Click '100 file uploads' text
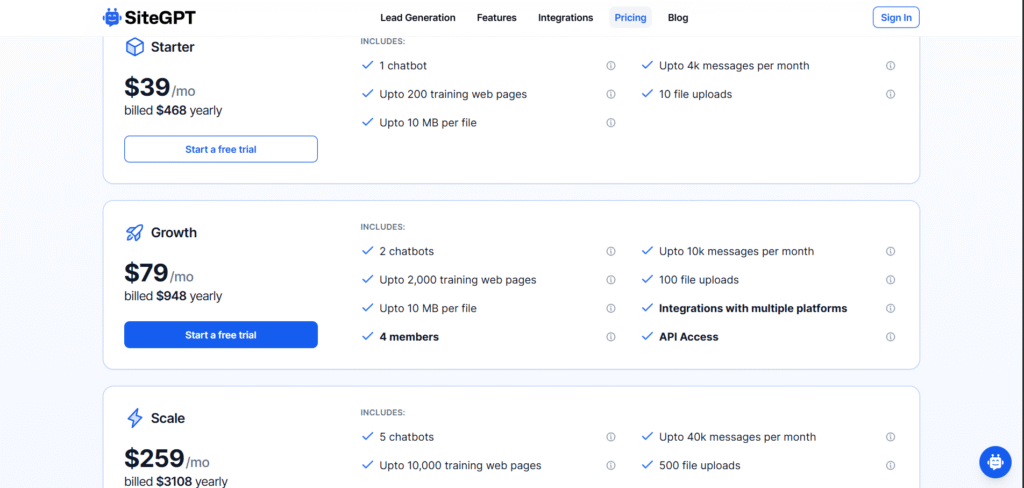This screenshot has width=1024, height=488. 699,280
